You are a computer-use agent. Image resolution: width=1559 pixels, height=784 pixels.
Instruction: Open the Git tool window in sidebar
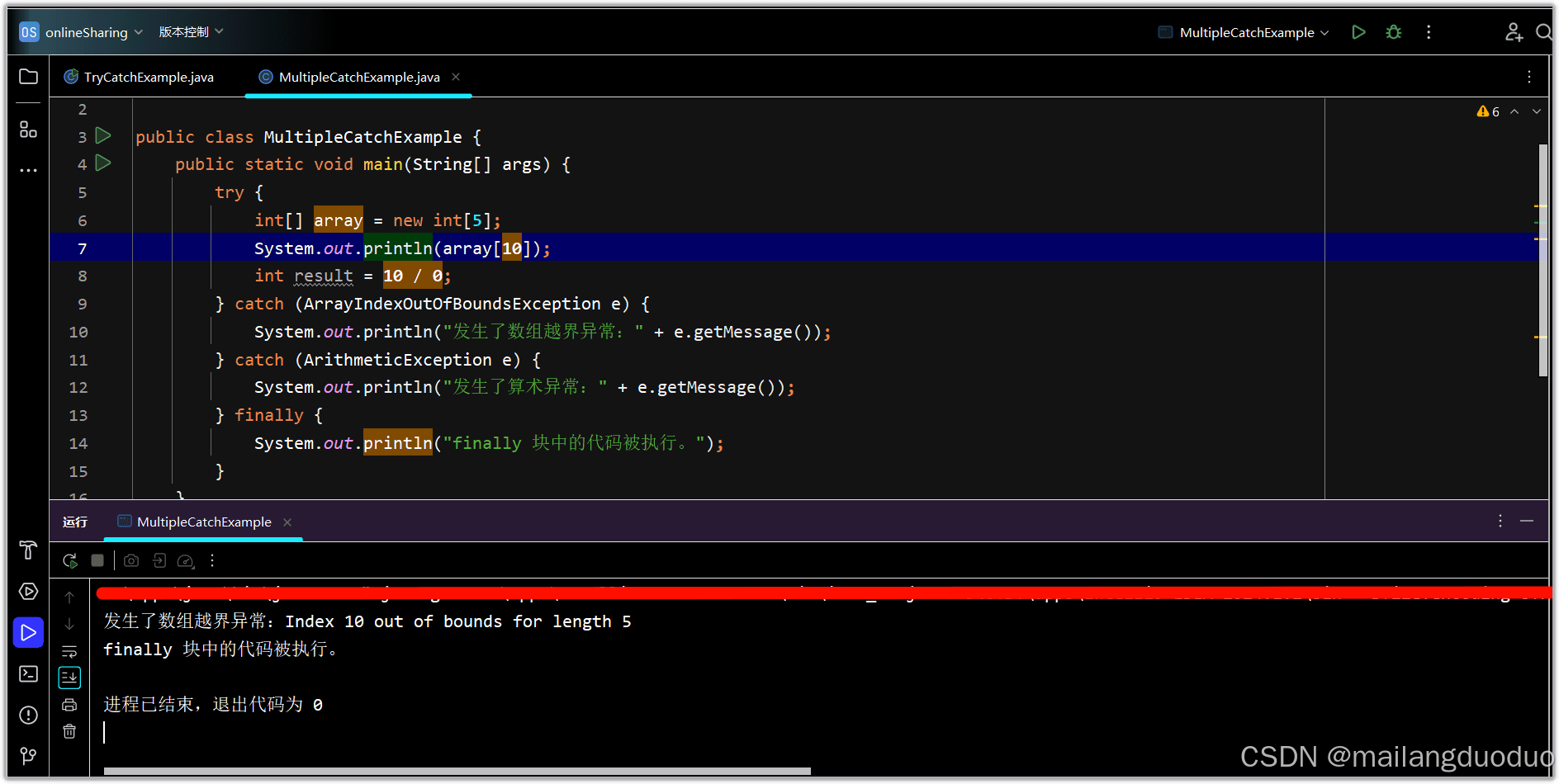click(28, 755)
